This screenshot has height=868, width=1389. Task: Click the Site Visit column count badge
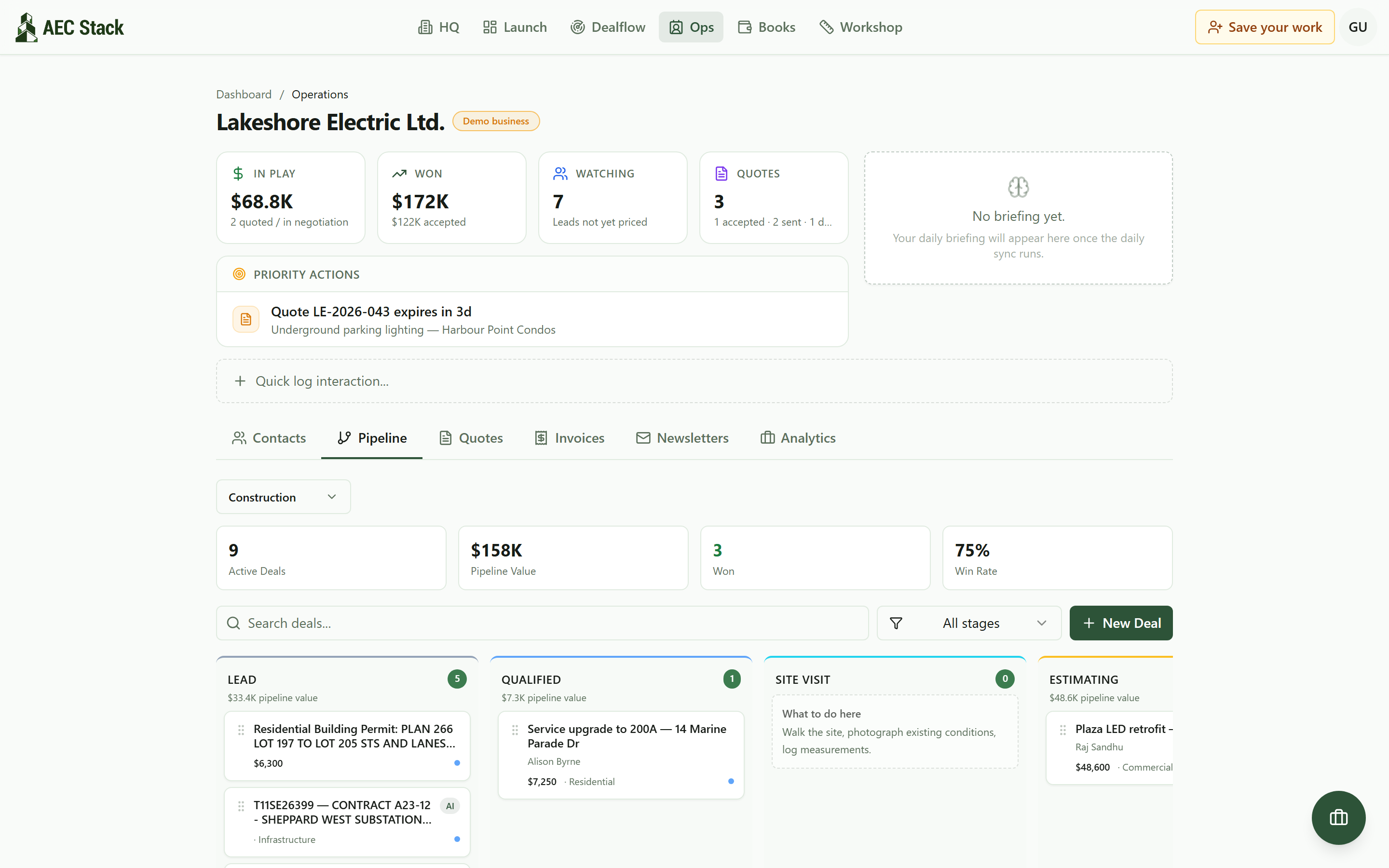click(x=1005, y=678)
